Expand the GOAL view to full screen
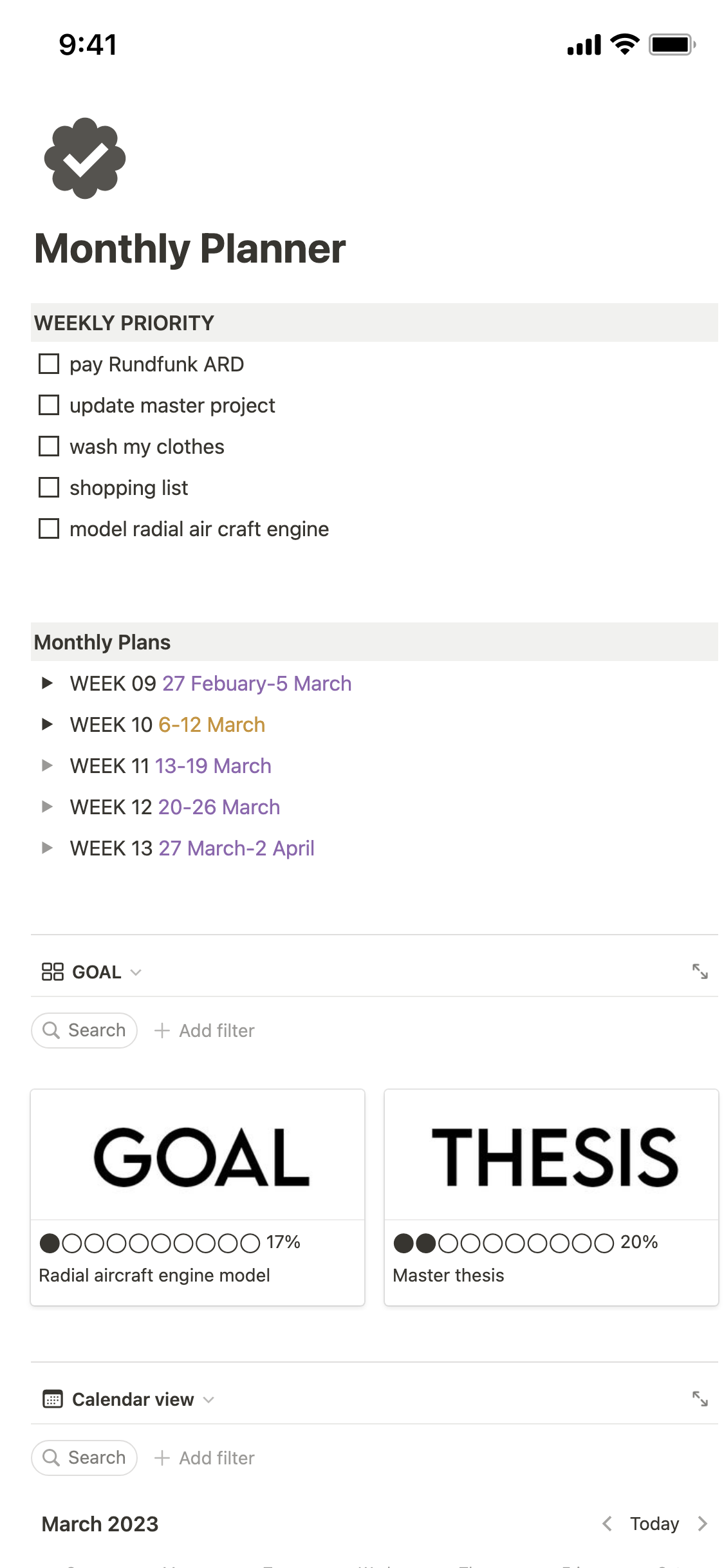Viewport: 724px width, 1568px height. coord(701,972)
